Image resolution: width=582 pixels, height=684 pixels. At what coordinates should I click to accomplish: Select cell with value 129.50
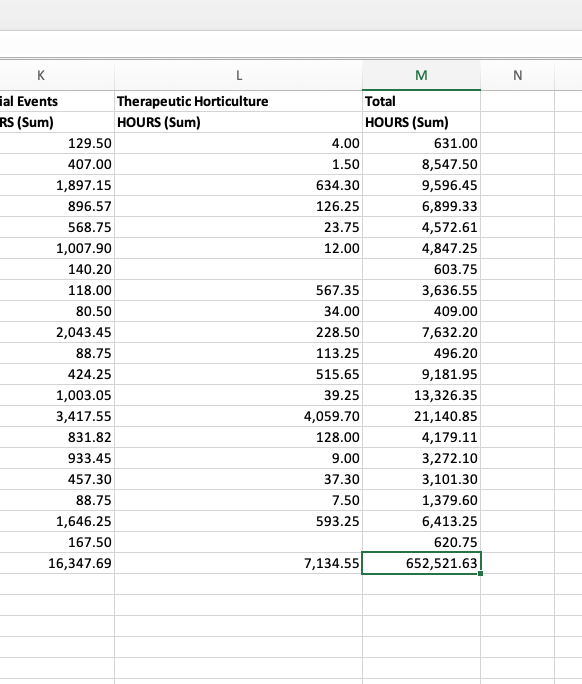click(57, 143)
